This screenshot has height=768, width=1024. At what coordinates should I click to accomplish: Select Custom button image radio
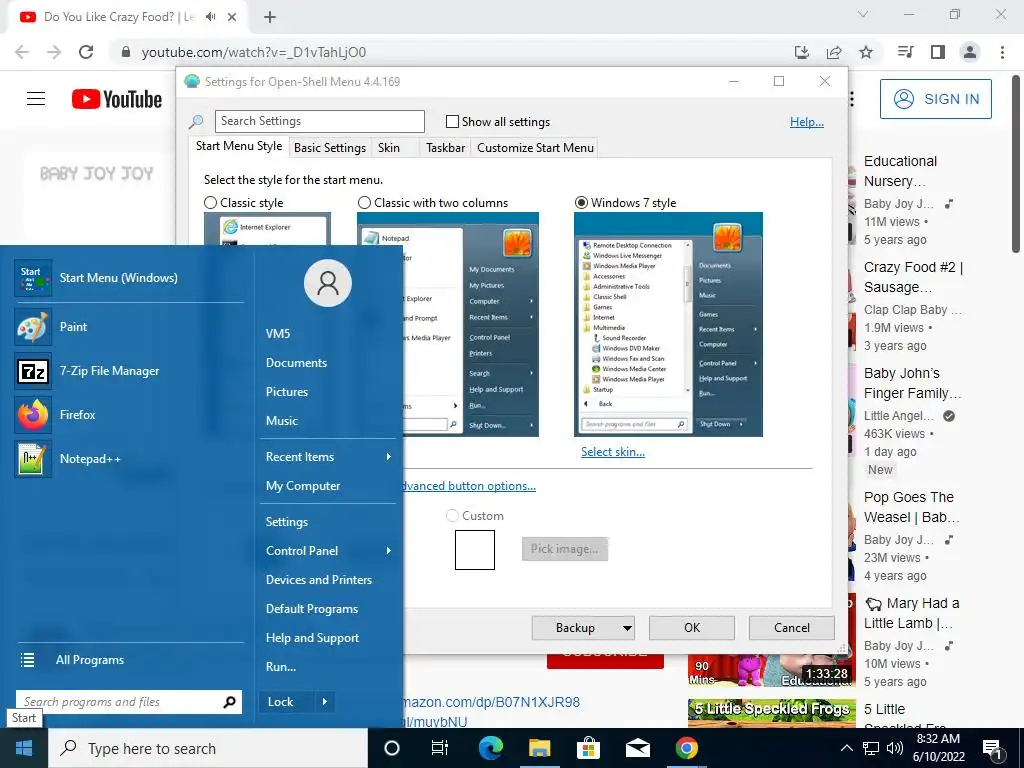(x=452, y=516)
